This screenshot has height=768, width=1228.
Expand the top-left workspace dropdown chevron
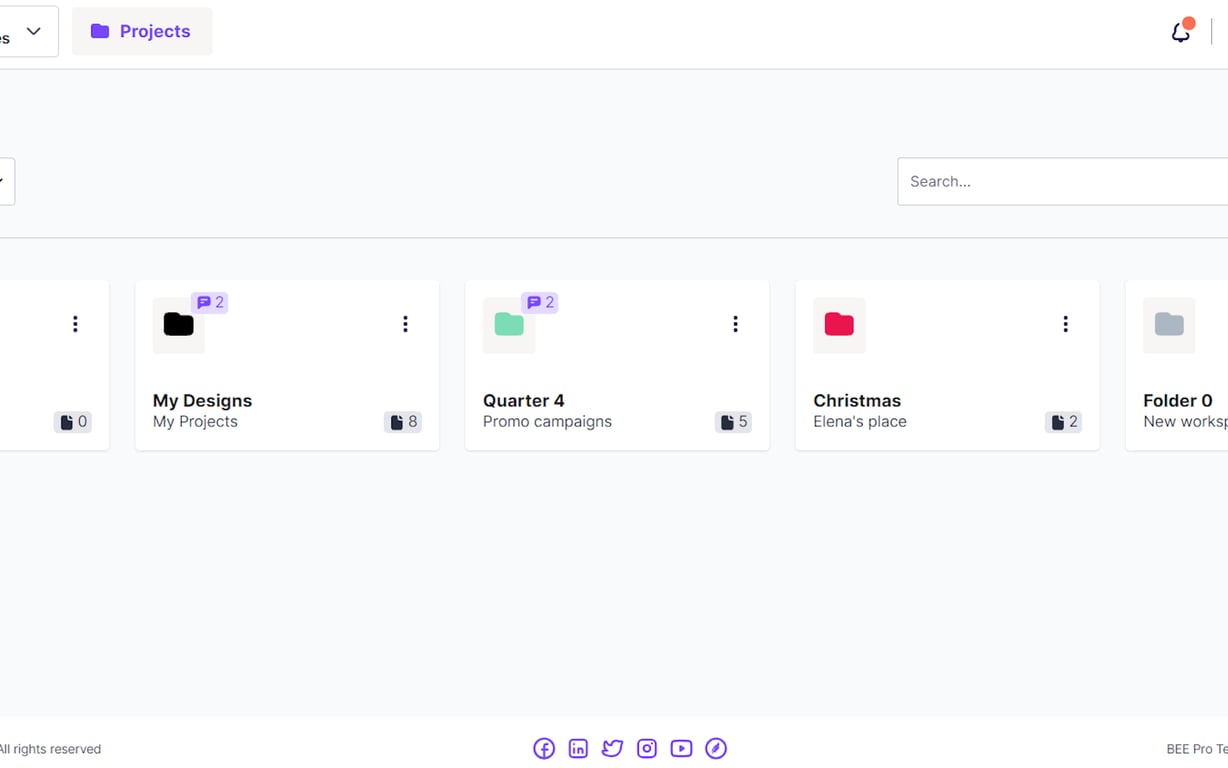(x=33, y=31)
